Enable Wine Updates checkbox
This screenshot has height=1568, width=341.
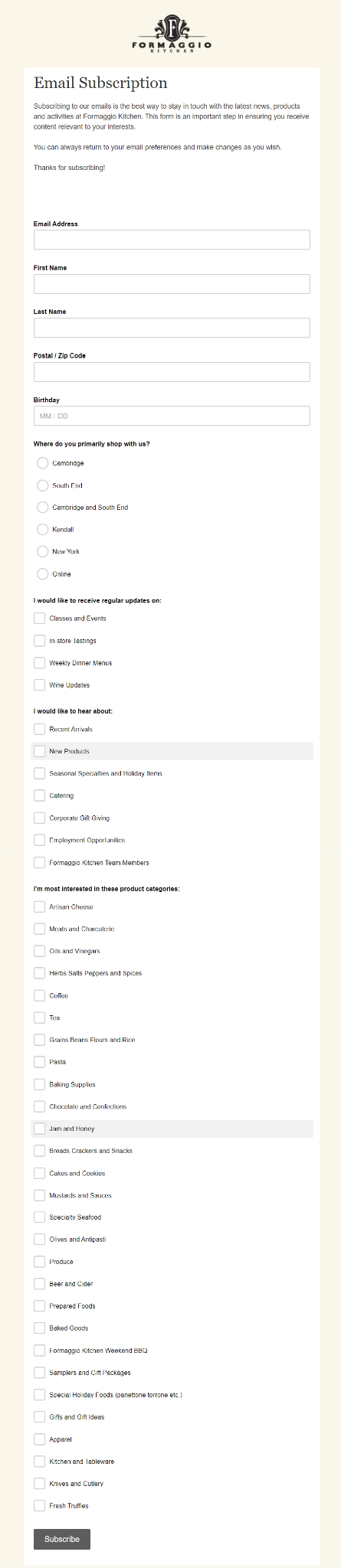(x=40, y=684)
